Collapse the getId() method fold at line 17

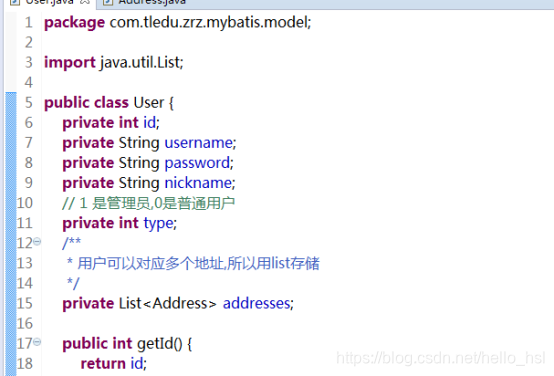(37, 342)
